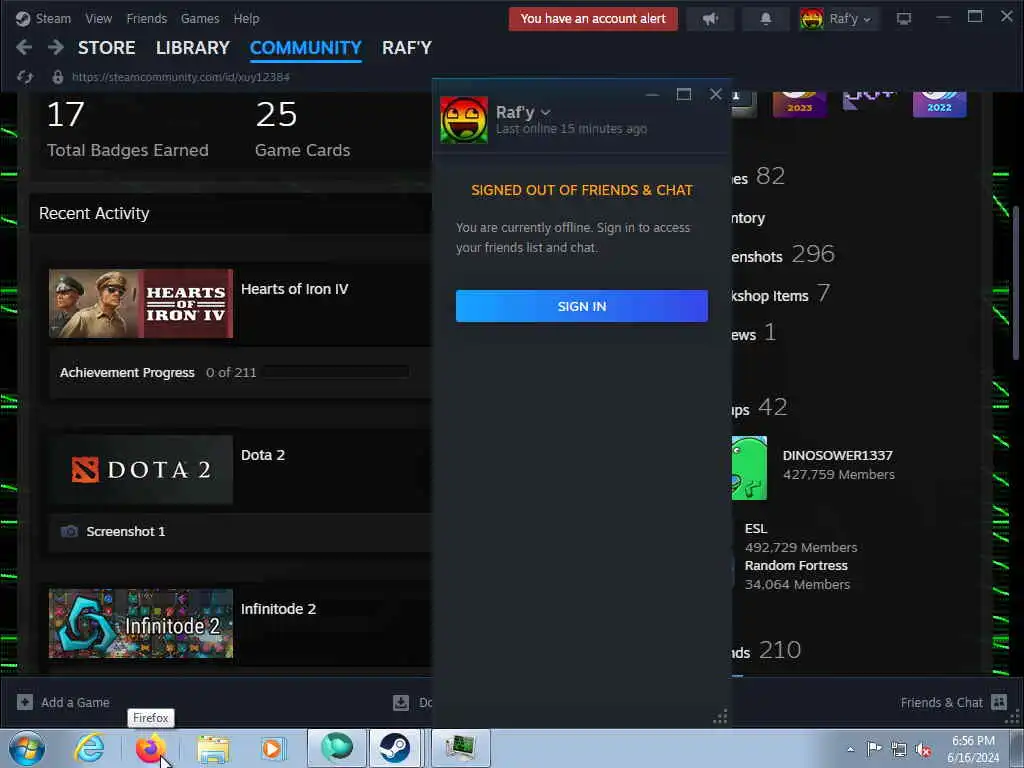Click the Infinitode 2 game thumbnail

141,624
